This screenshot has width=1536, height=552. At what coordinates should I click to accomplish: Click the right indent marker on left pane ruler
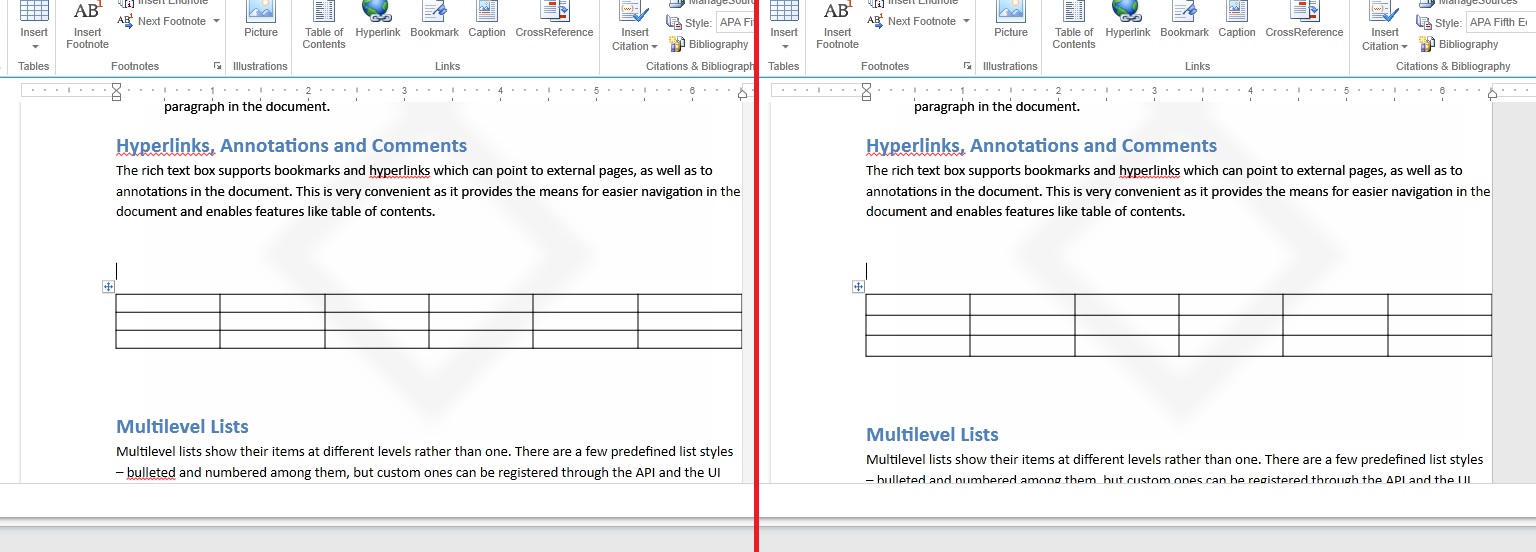click(x=742, y=96)
